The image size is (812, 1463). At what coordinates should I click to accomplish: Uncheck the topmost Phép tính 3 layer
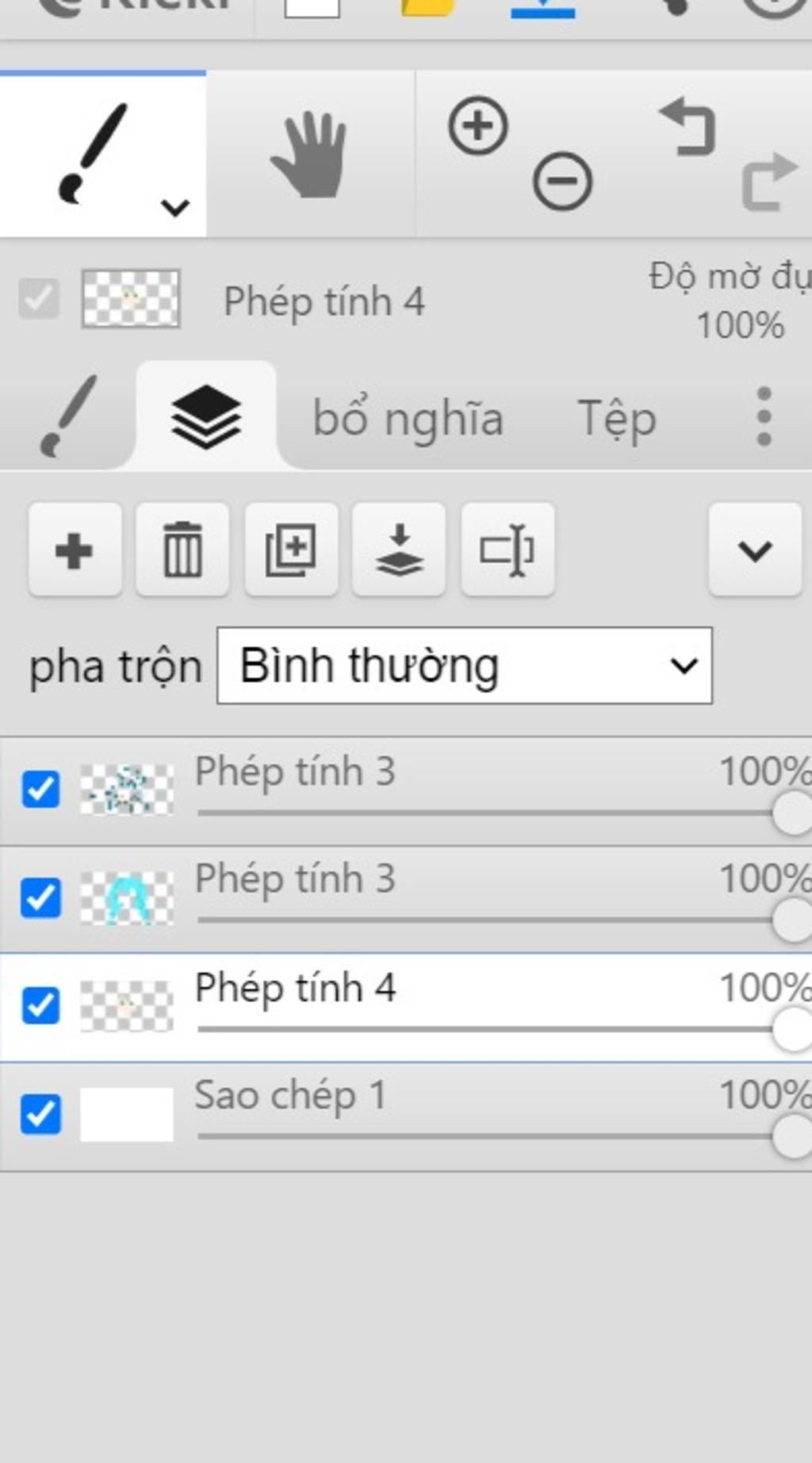(40, 789)
